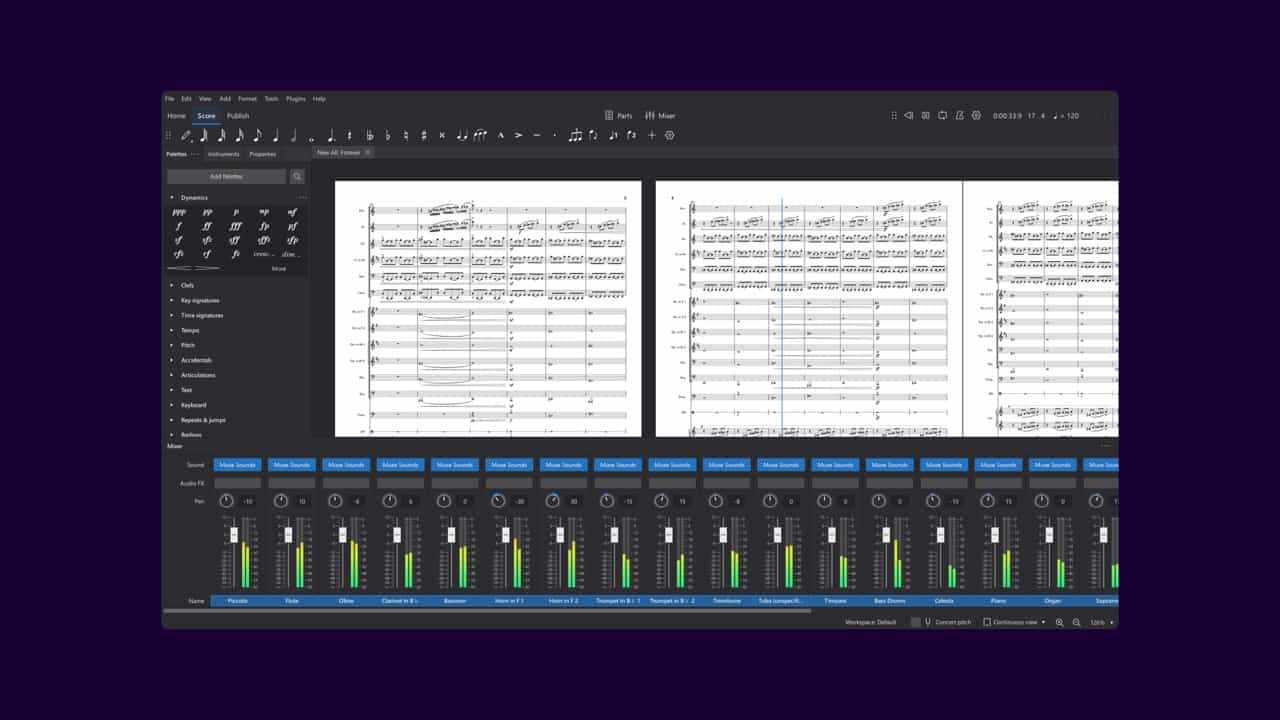Toggle the accent articulation marking
1280x720 pixels.
coord(518,135)
